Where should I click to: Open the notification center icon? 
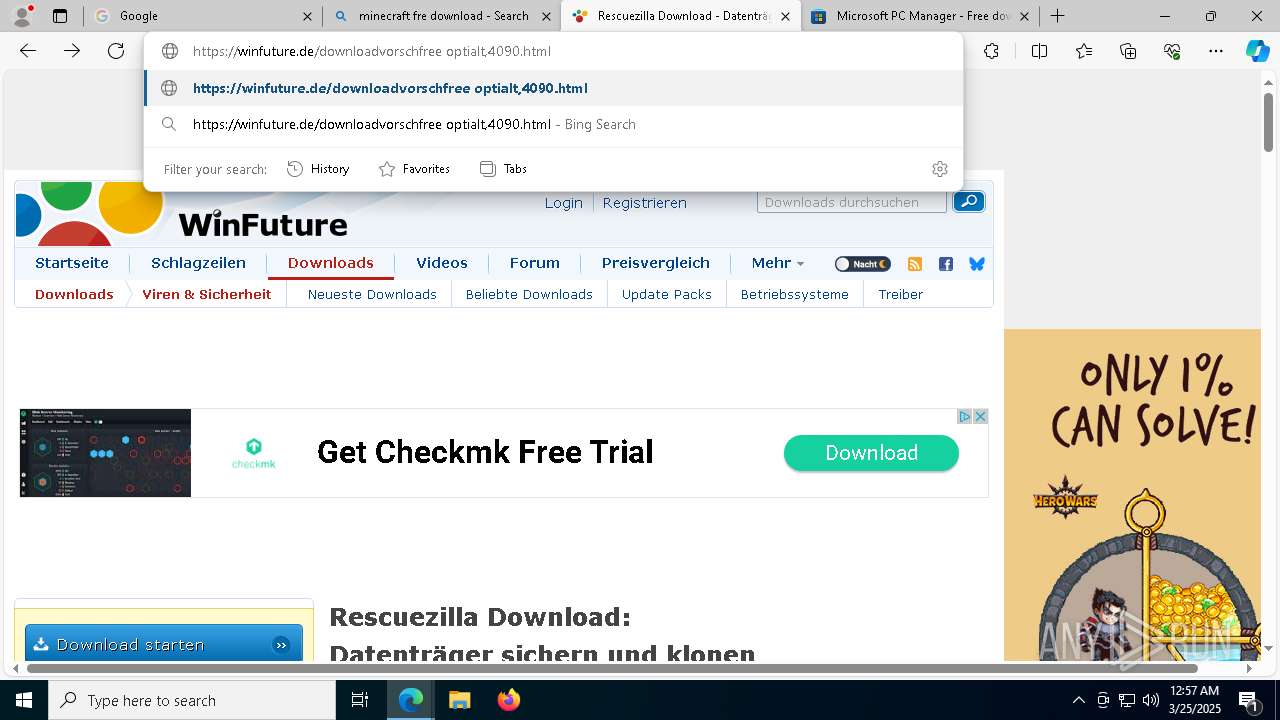[x=1248, y=700]
